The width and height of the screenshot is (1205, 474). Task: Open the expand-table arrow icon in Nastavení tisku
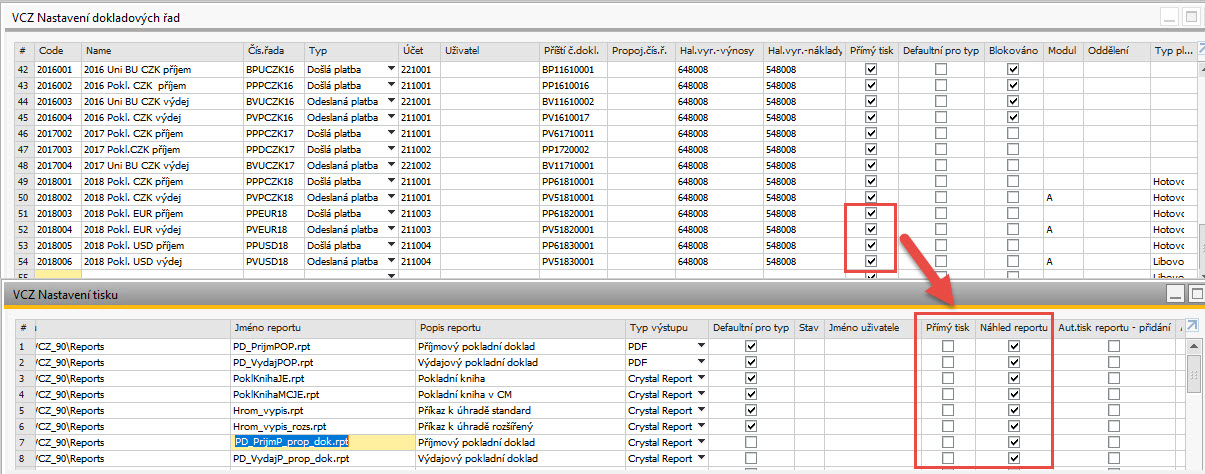[x=1192, y=326]
